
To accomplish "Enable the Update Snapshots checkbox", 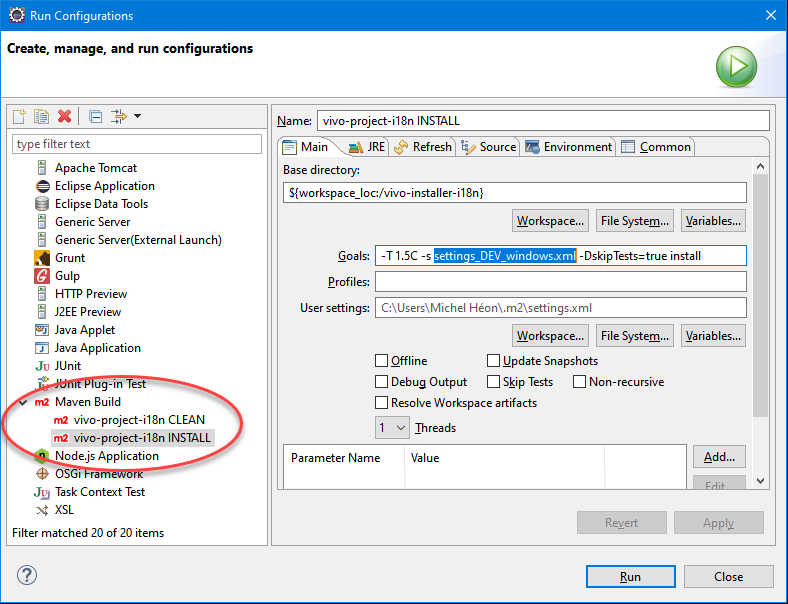I will point(494,361).
